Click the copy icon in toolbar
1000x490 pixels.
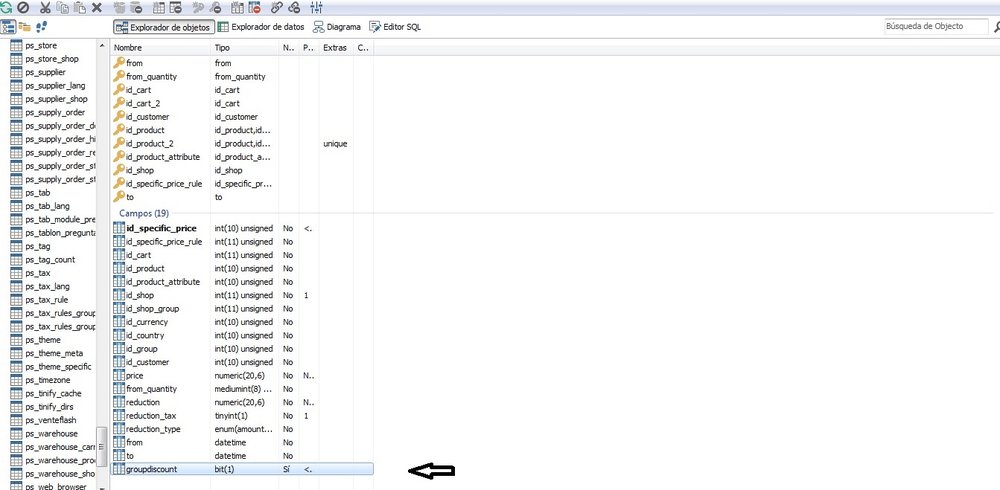[62, 8]
